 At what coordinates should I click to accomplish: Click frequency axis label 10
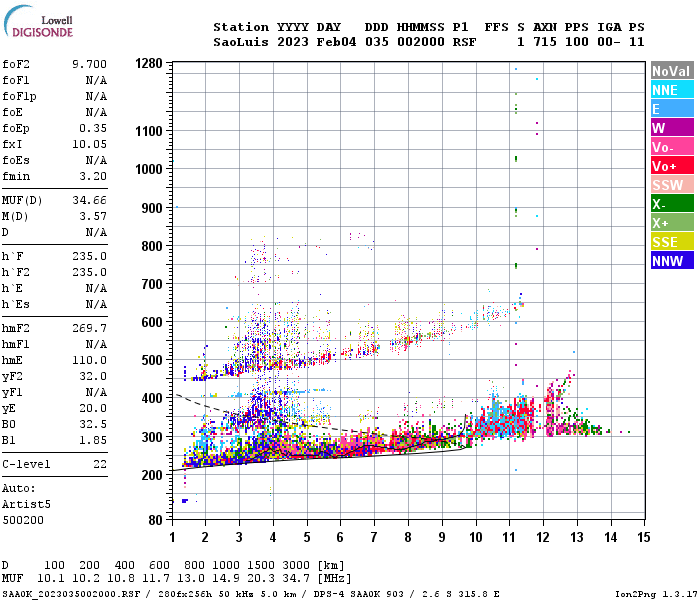[476, 537]
